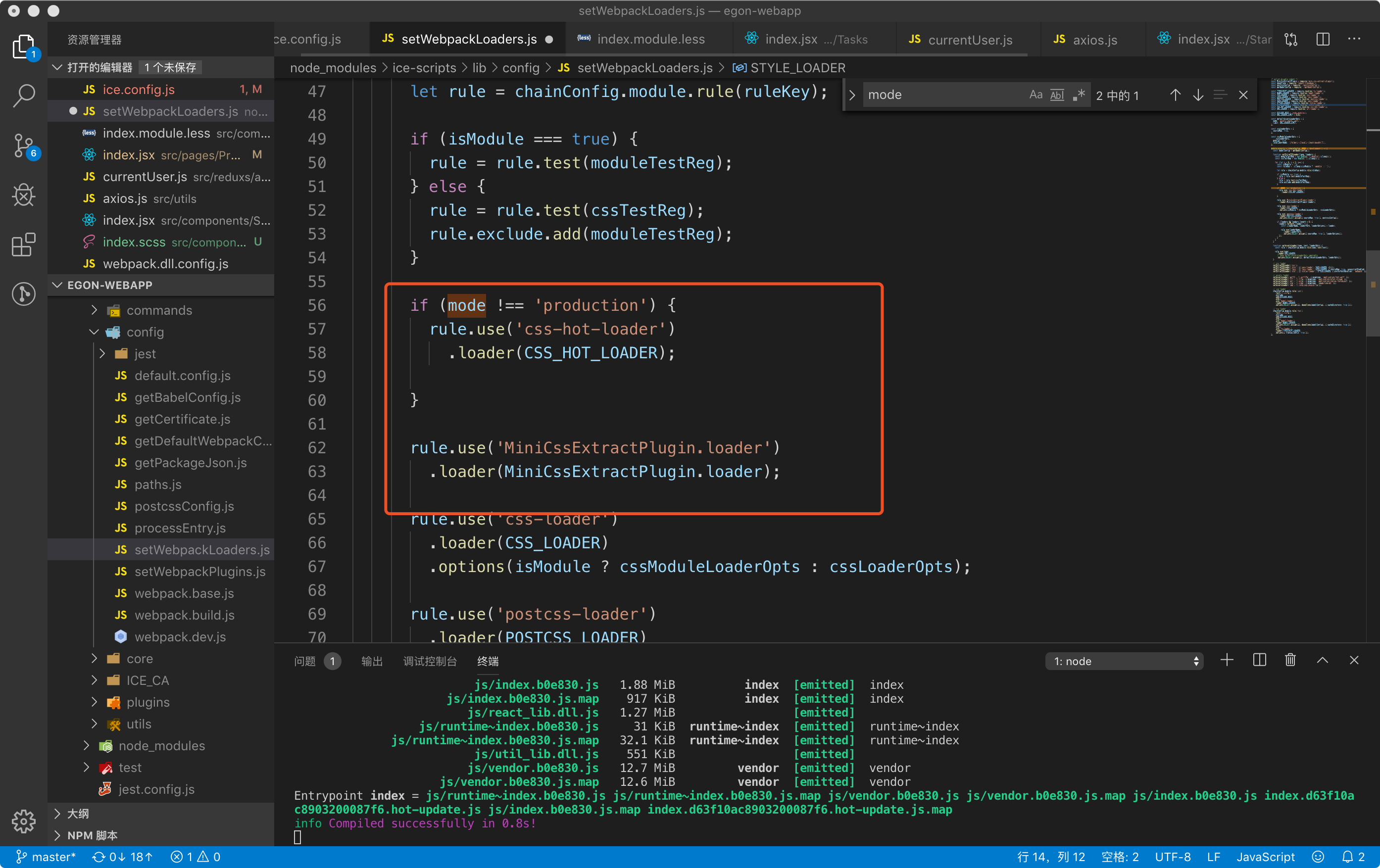1380x868 pixels.
Task: Click the compare changes icon in editor toolbar
Action: (x=1291, y=40)
